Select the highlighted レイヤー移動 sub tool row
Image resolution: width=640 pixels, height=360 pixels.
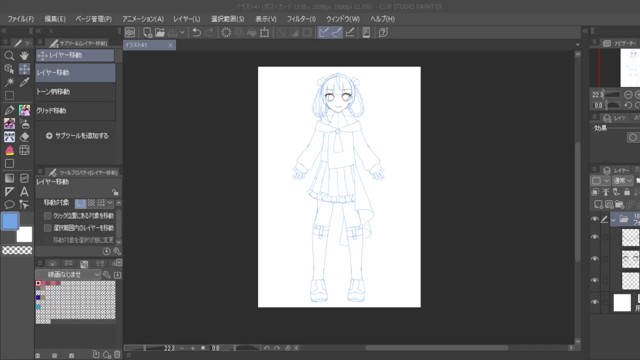(x=76, y=73)
